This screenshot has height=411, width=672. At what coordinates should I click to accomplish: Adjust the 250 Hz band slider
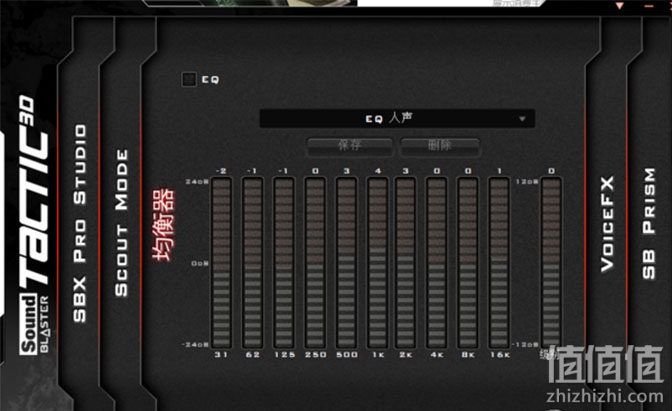pos(315,263)
